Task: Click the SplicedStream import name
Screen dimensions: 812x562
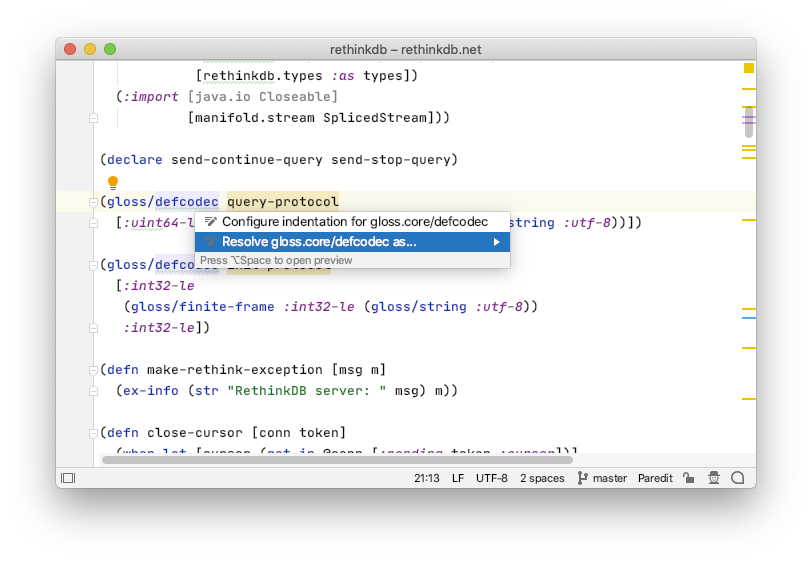Action: pos(375,118)
